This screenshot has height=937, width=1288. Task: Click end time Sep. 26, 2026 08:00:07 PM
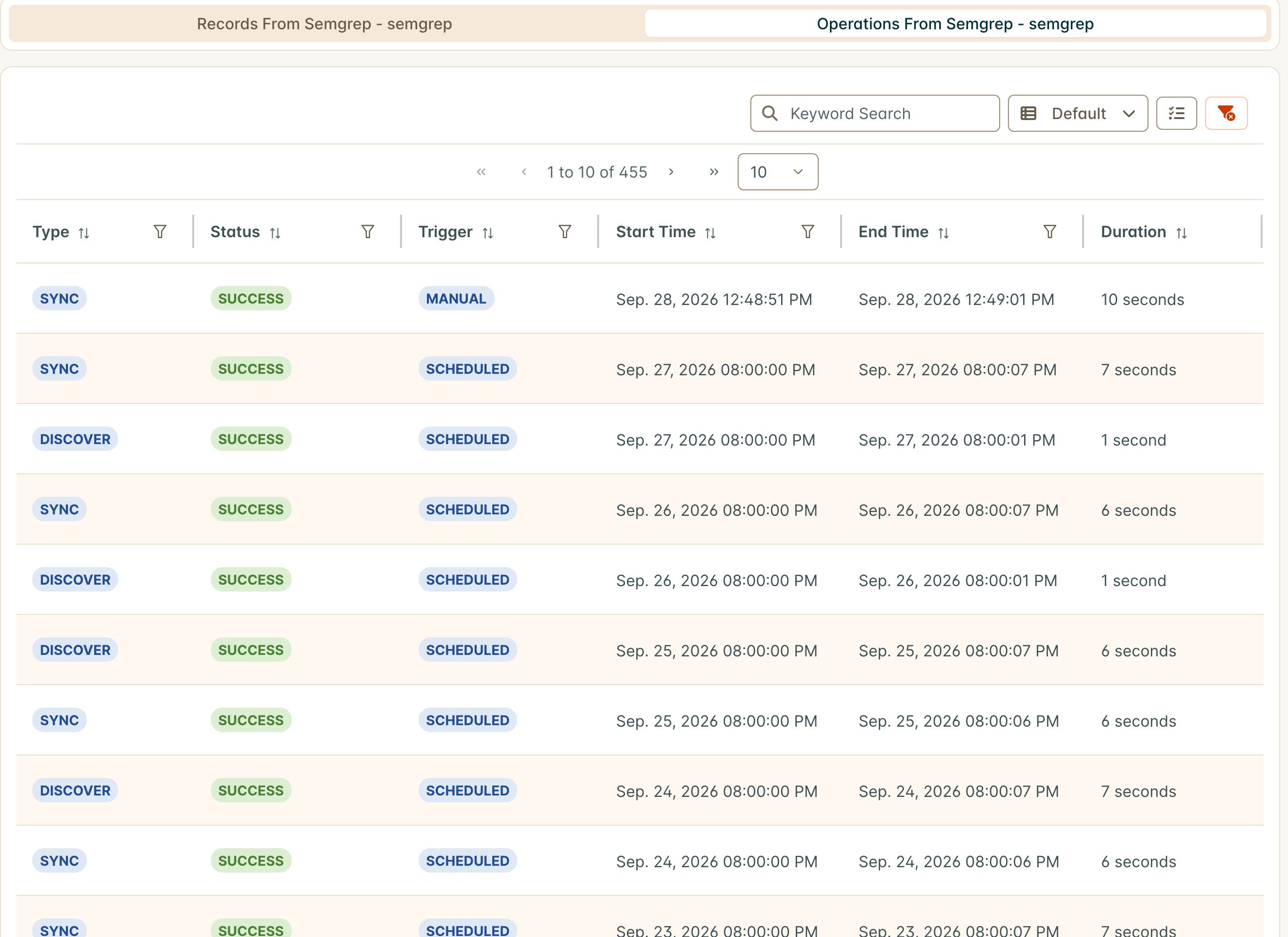[x=959, y=510]
